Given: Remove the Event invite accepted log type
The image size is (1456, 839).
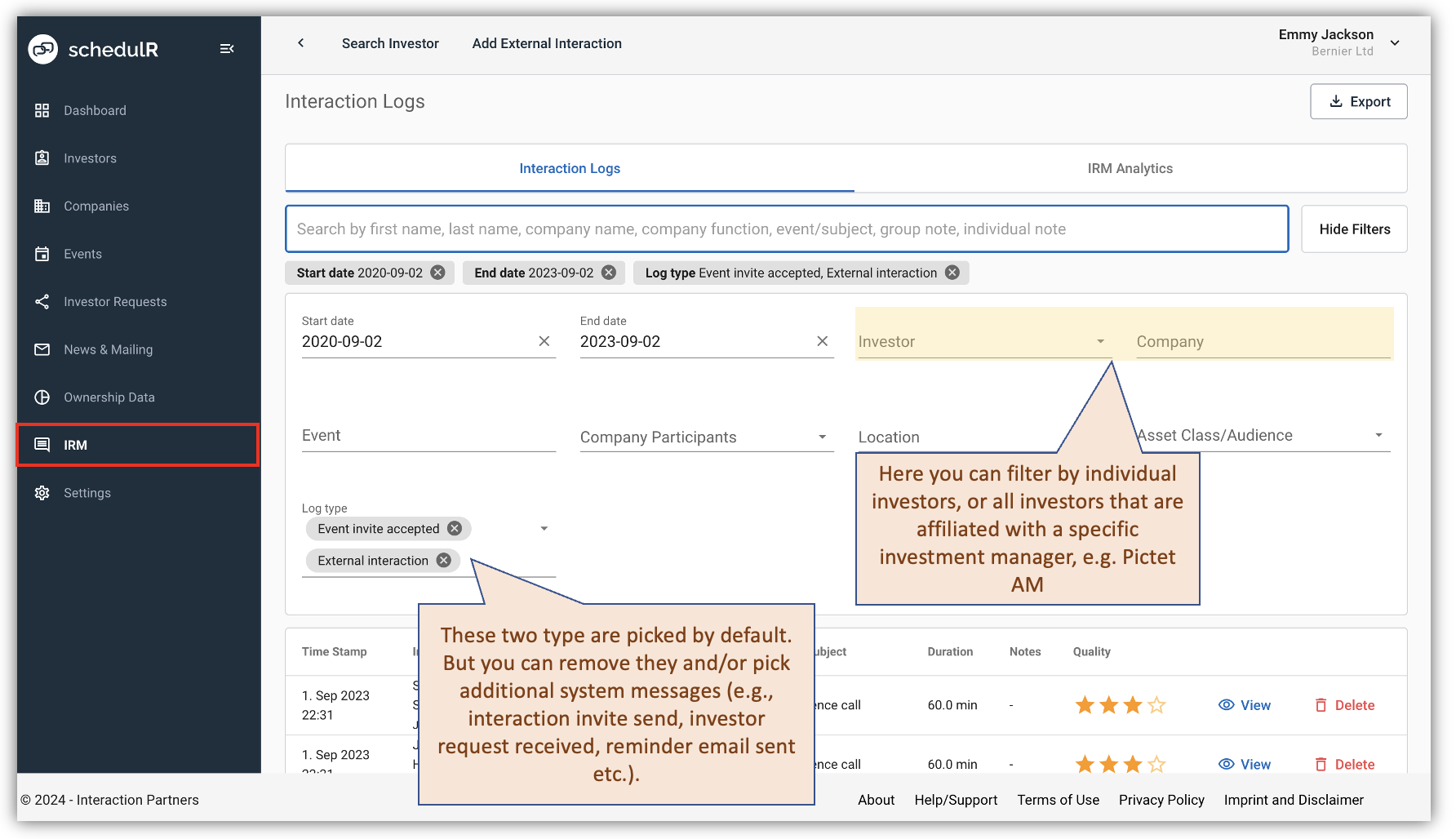Looking at the screenshot, I should point(455,528).
